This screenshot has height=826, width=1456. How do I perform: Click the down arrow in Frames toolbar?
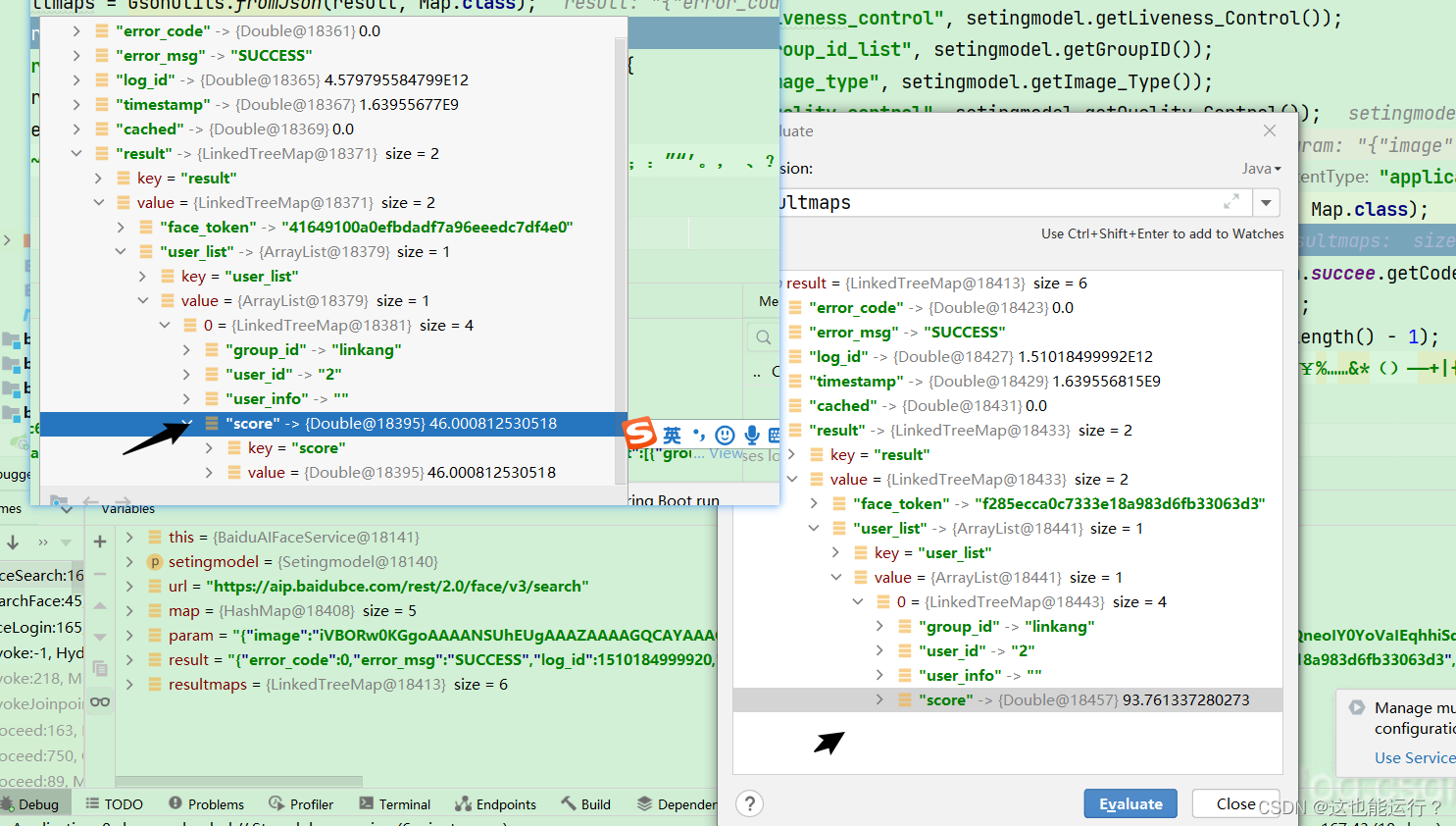(14, 542)
